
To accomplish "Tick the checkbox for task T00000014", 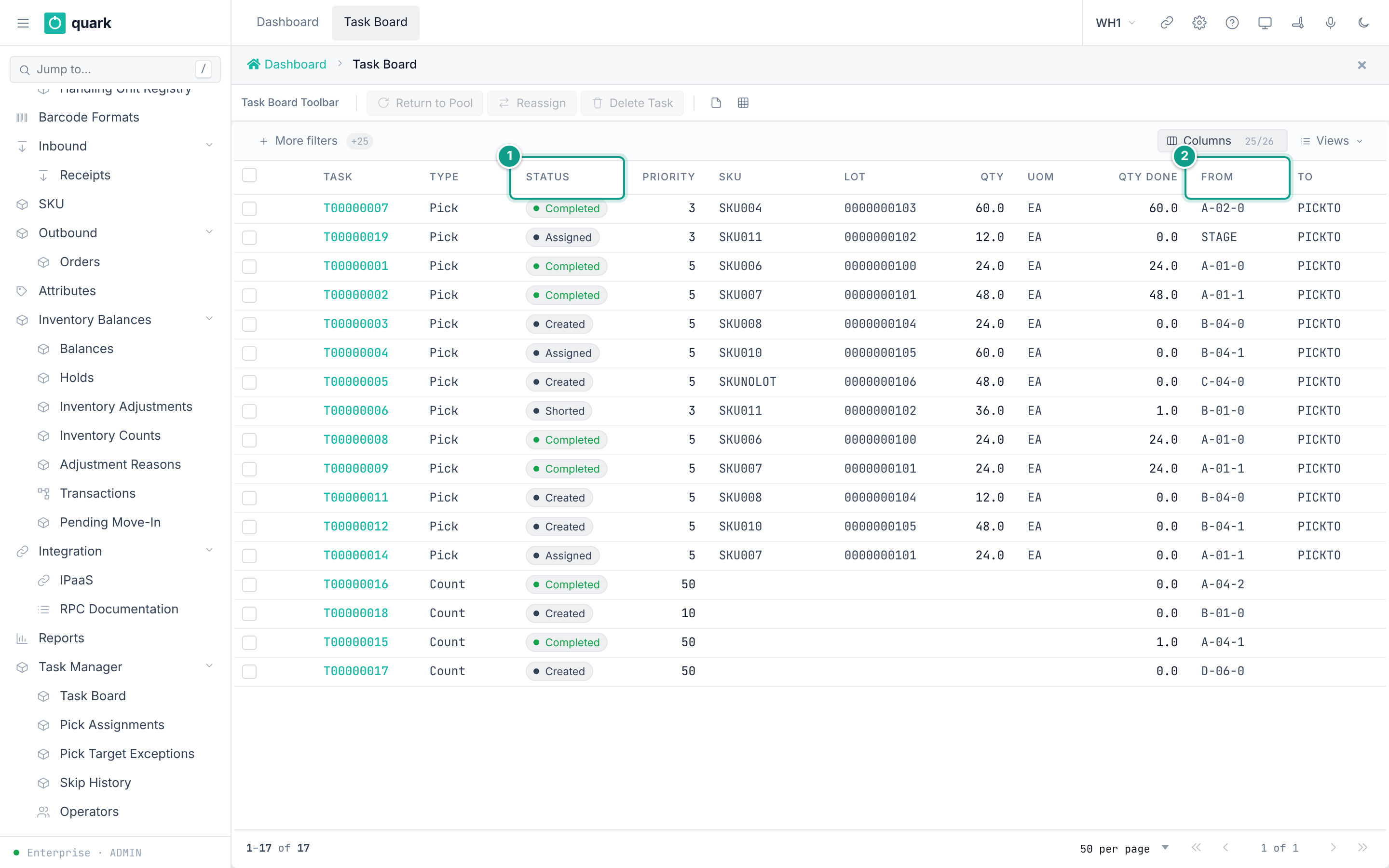I will 249,556.
